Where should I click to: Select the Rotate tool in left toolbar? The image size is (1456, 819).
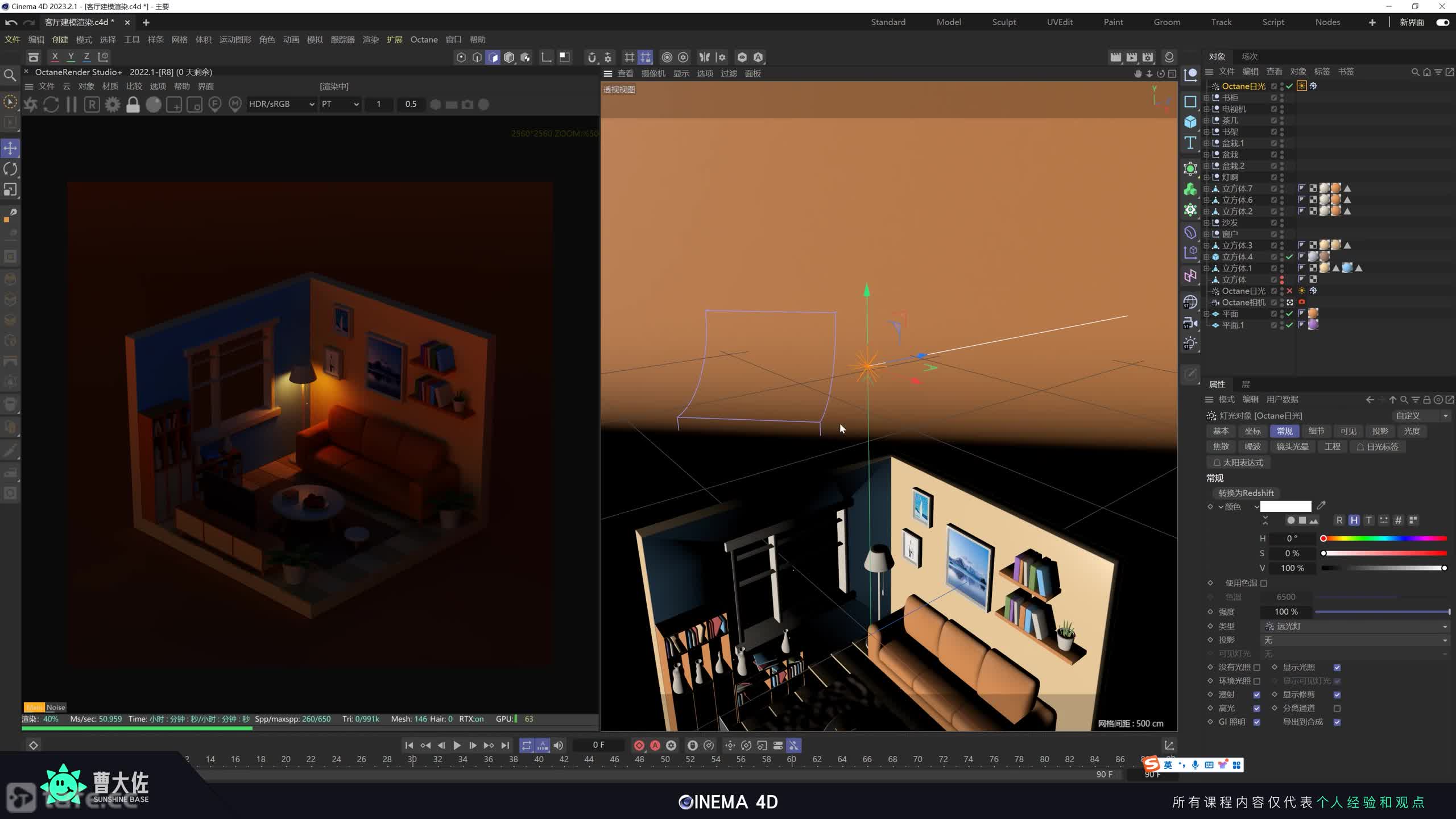10,169
